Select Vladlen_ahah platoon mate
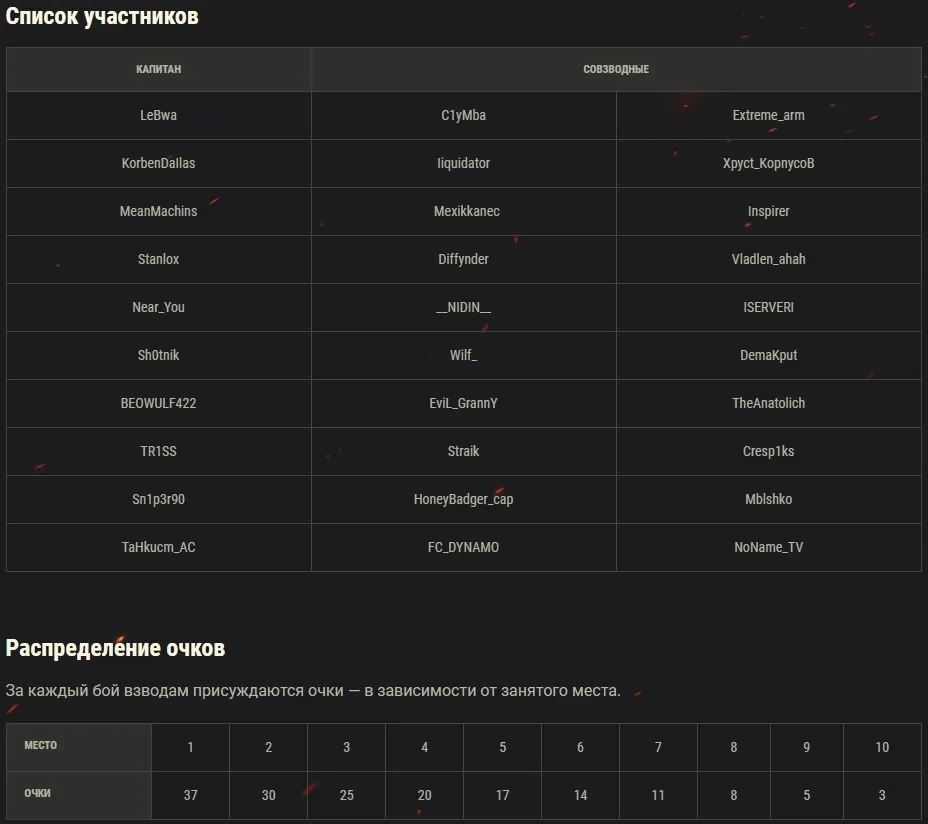The height and width of the screenshot is (824, 928). [x=768, y=259]
